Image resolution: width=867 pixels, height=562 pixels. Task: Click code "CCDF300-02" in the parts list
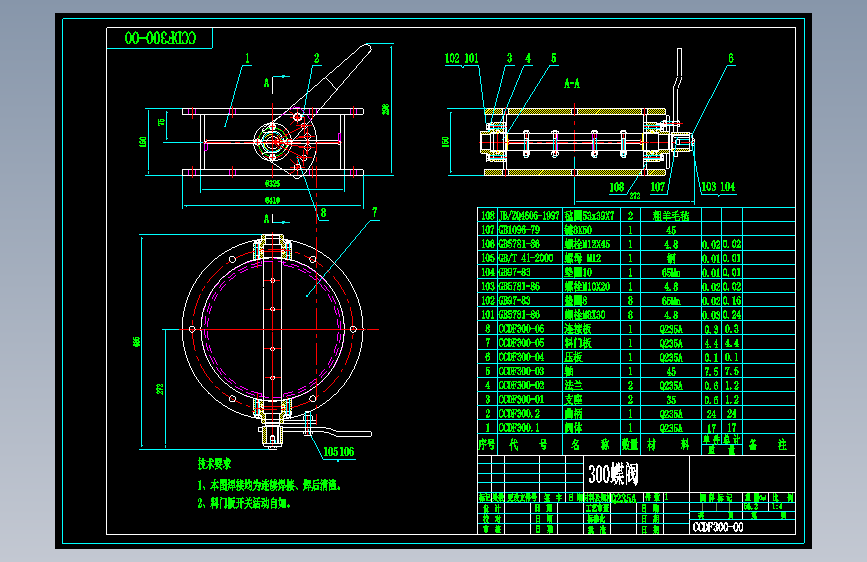(x=521, y=386)
